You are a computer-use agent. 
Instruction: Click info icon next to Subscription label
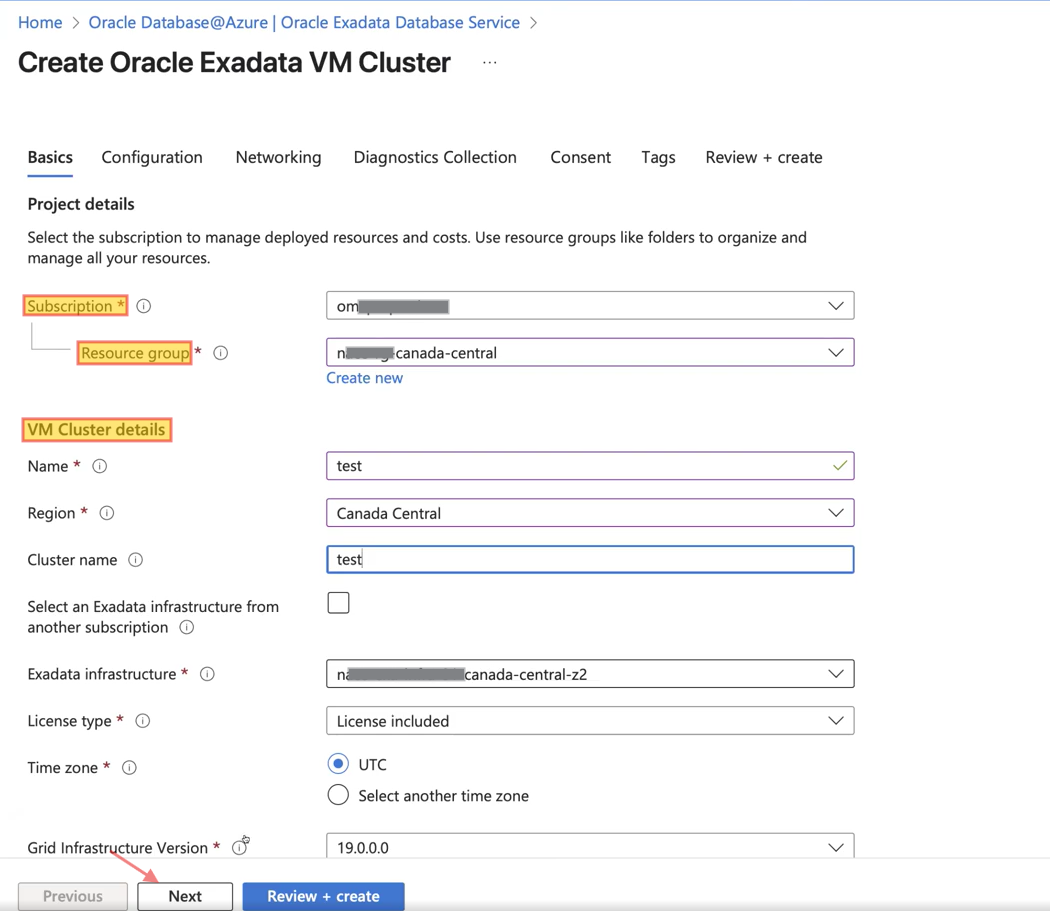click(x=144, y=306)
